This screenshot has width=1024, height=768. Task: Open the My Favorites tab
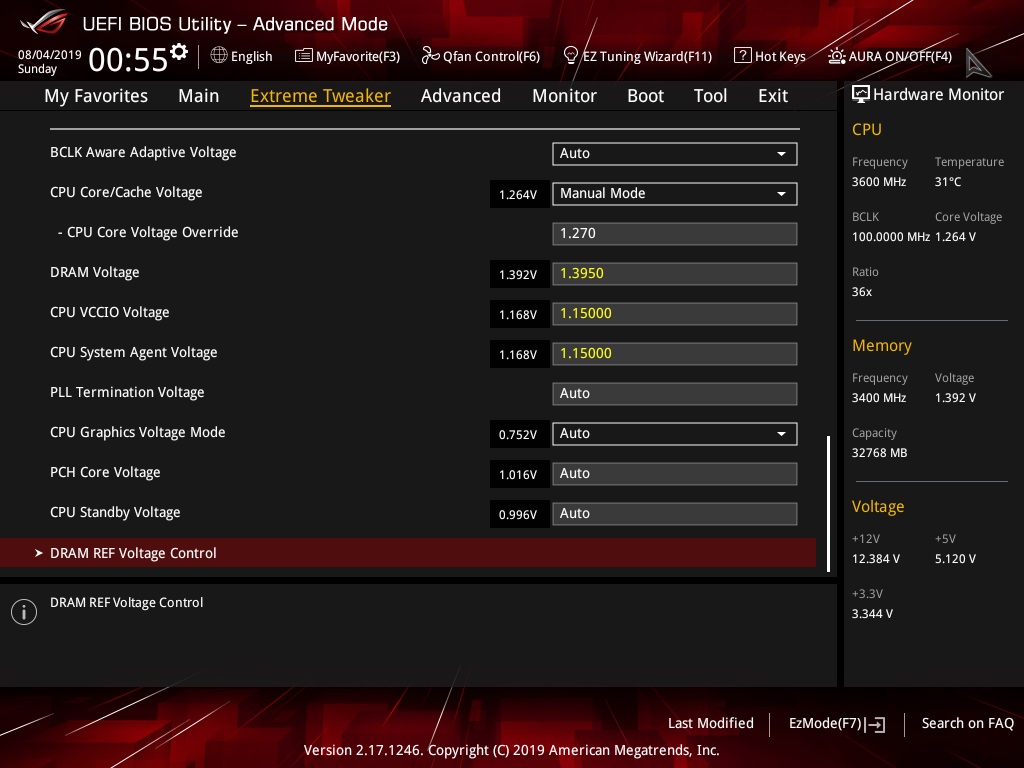click(96, 96)
